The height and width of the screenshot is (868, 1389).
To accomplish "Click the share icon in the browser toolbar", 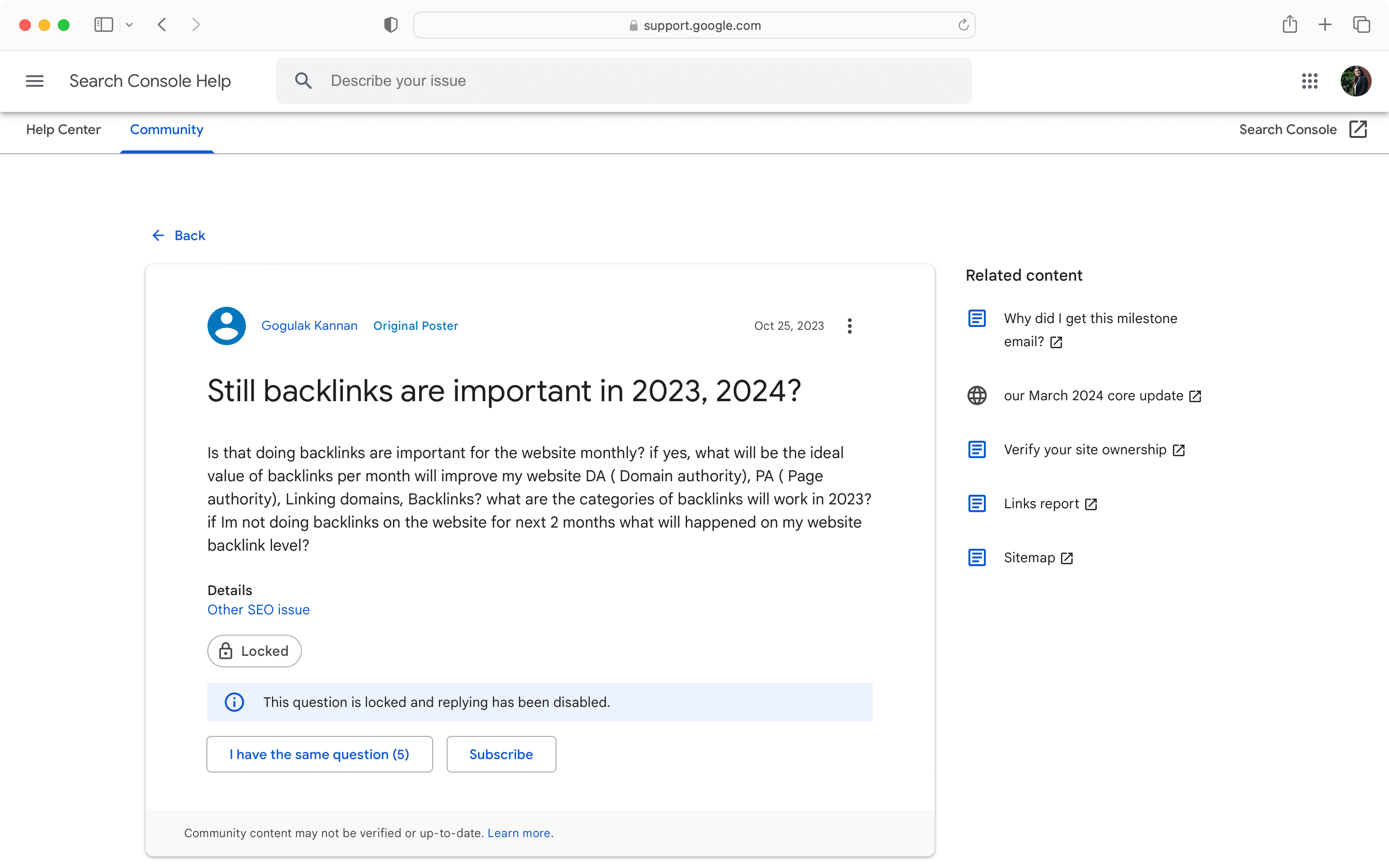I will 1290,25.
